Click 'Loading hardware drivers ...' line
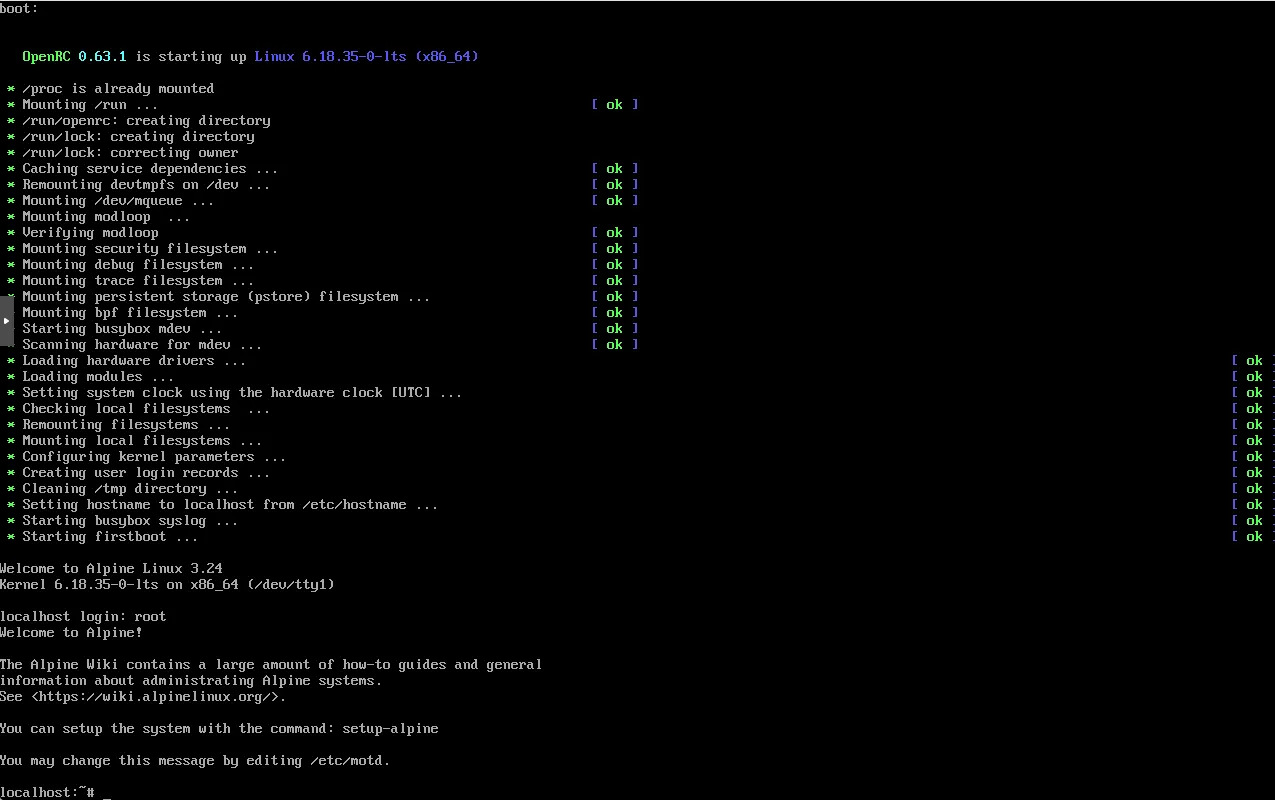This screenshot has width=1275, height=800. tap(134, 360)
